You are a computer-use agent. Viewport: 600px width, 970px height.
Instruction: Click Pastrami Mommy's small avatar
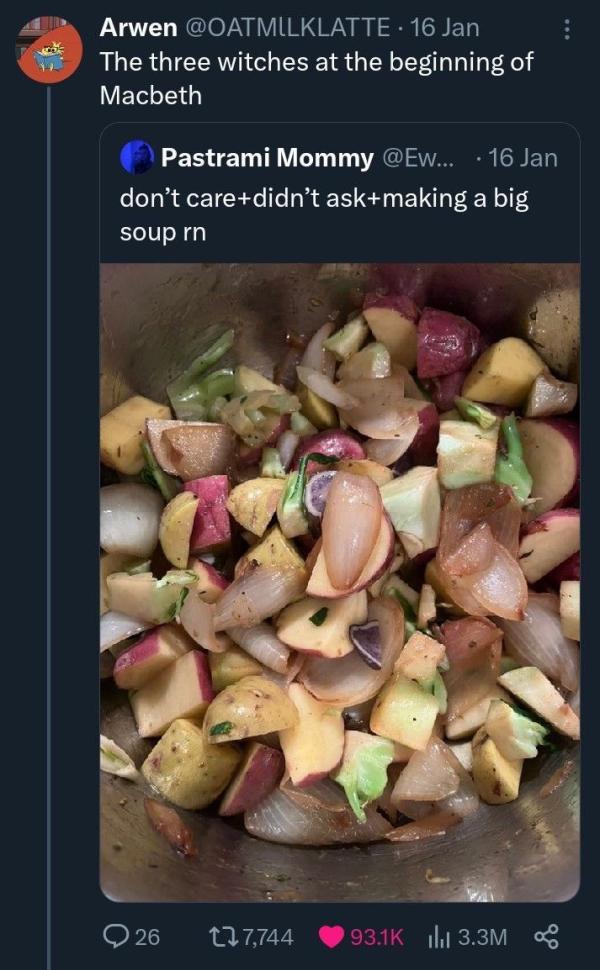coord(136,157)
